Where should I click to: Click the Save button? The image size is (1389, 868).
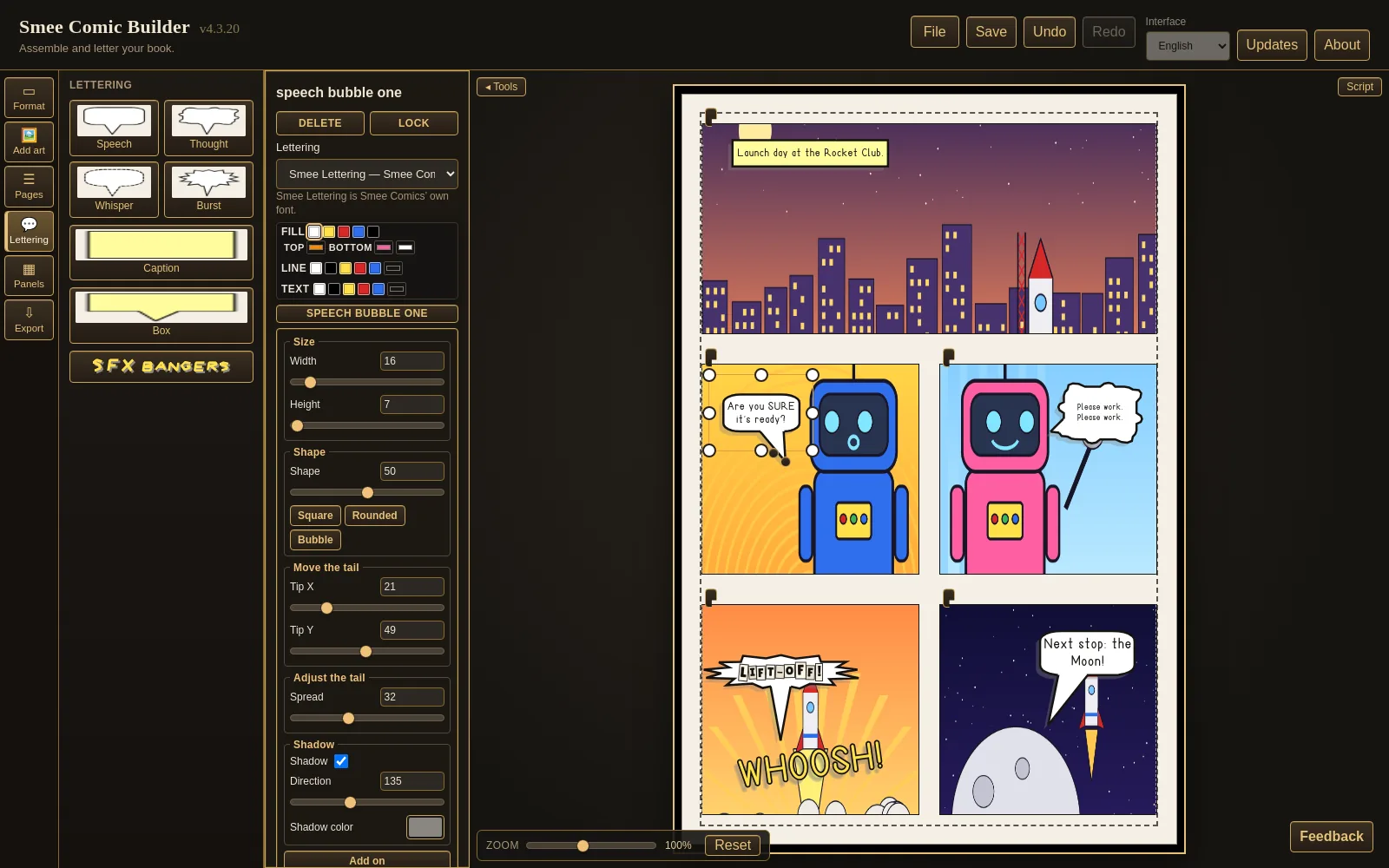pyautogui.click(x=991, y=32)
